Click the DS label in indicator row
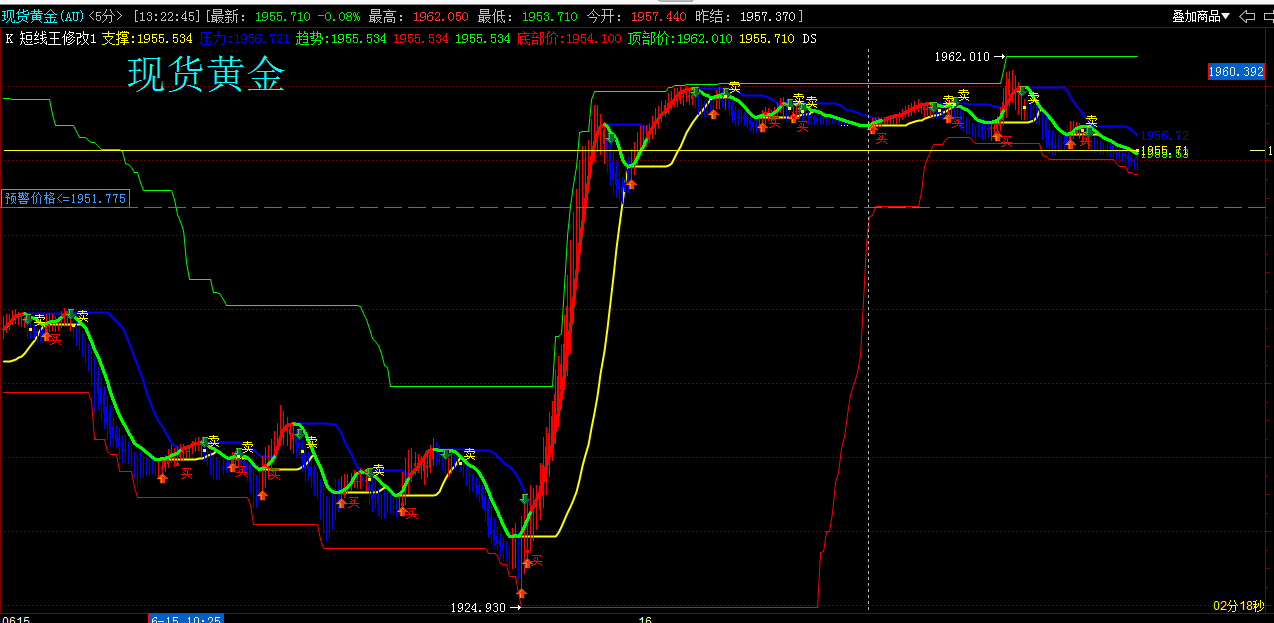1274x623 pixels. (811, 38)
